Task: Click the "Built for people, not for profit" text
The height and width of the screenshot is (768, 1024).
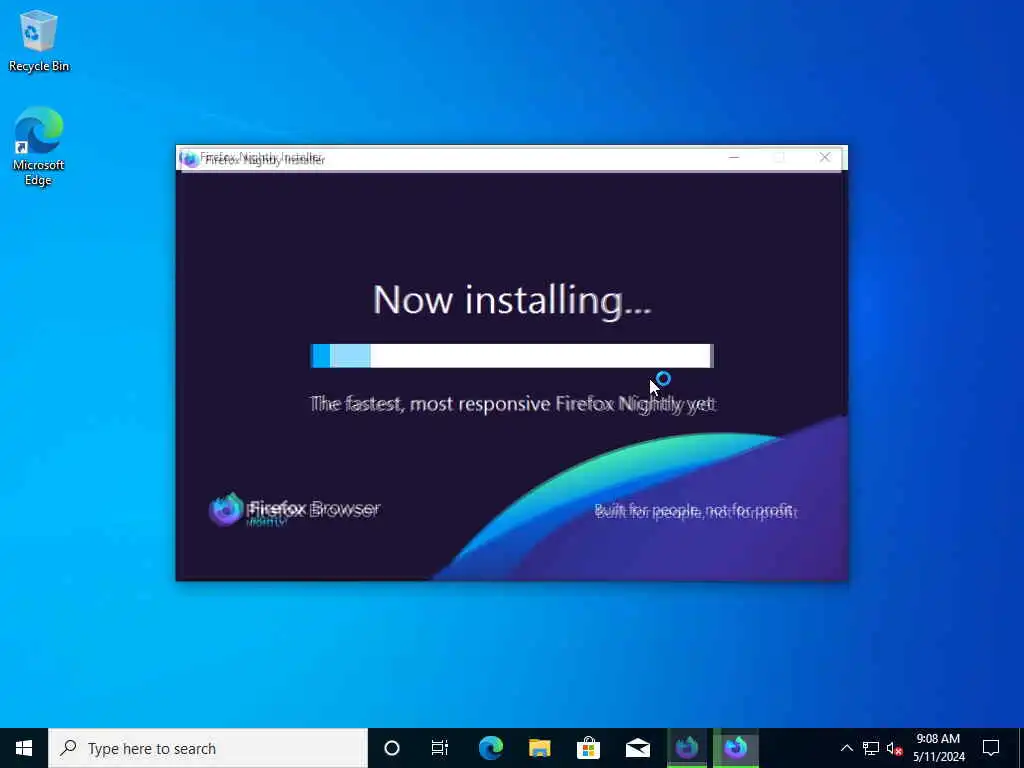Action: coord(696,511)
